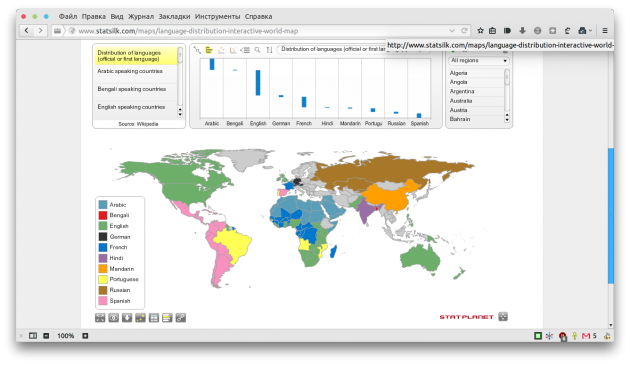Click the download arrow icon below the map
Screen dimensions: 630x365
[x=127, y=318]
